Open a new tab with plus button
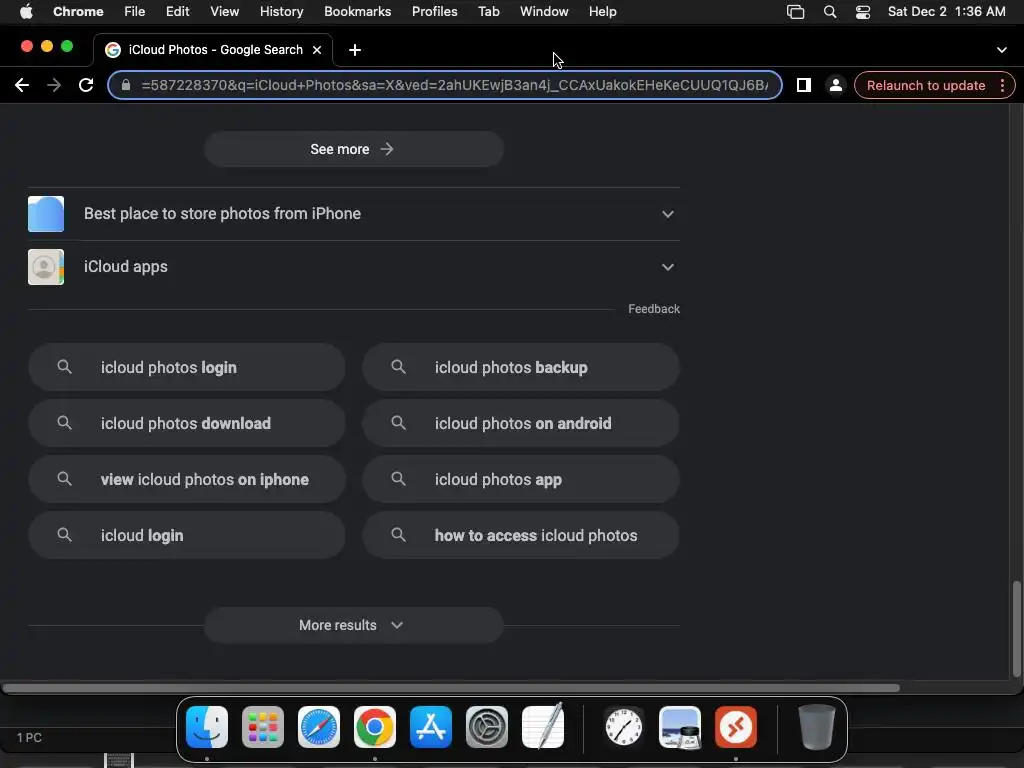This screenshot has width=1024, height=768. [x=355, y=50]
